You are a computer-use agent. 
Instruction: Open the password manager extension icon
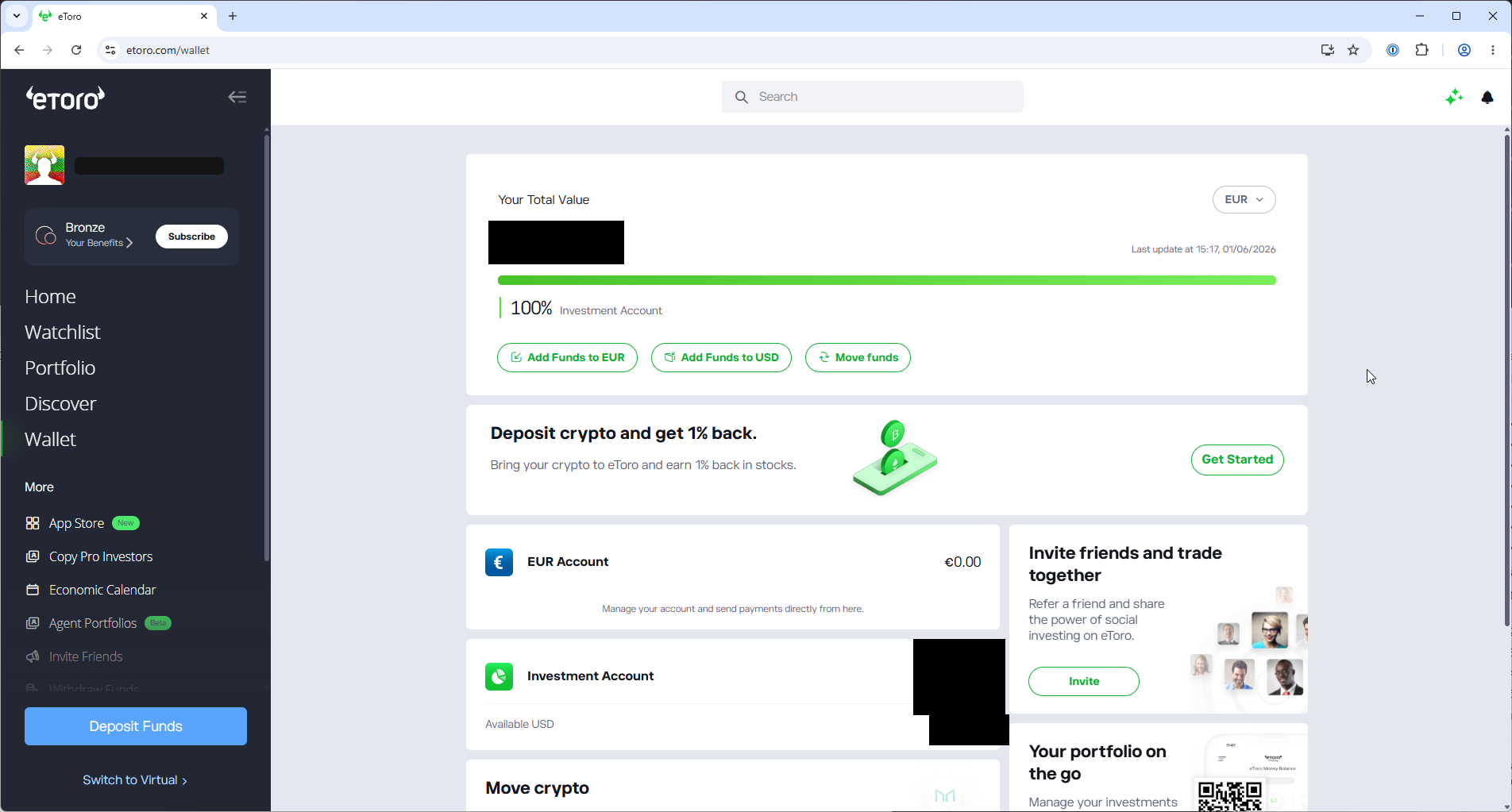click(x=1393, y=50)
